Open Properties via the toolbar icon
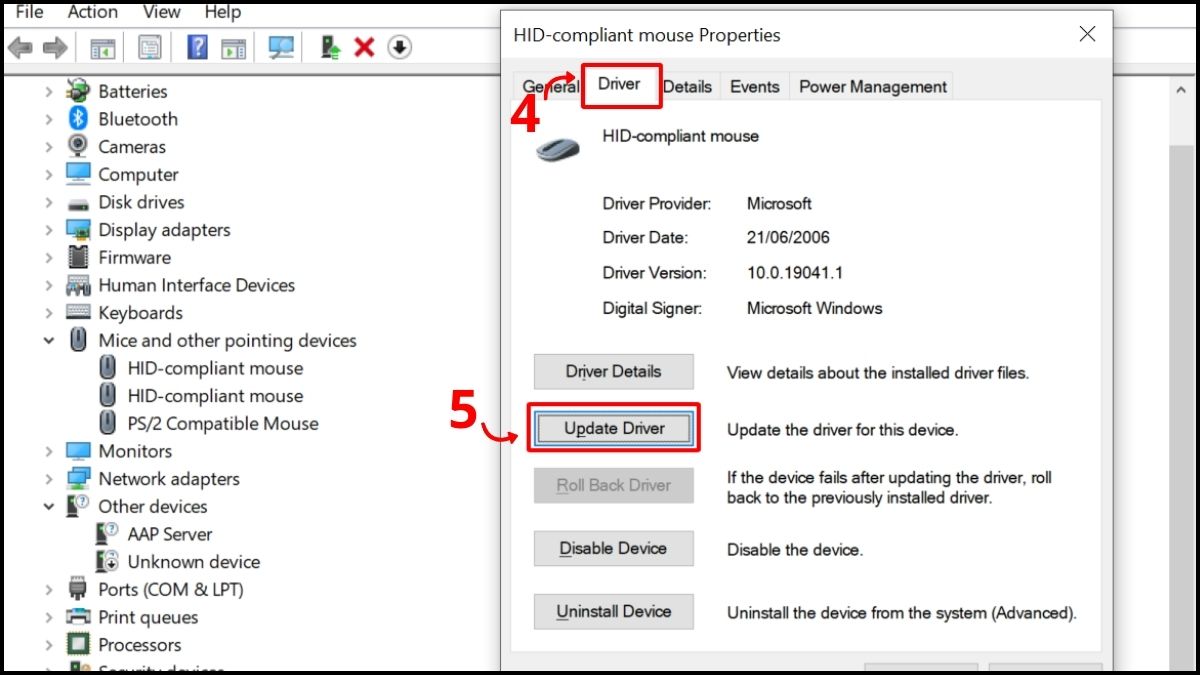The image size is (1200, 675). click(151, 46)
